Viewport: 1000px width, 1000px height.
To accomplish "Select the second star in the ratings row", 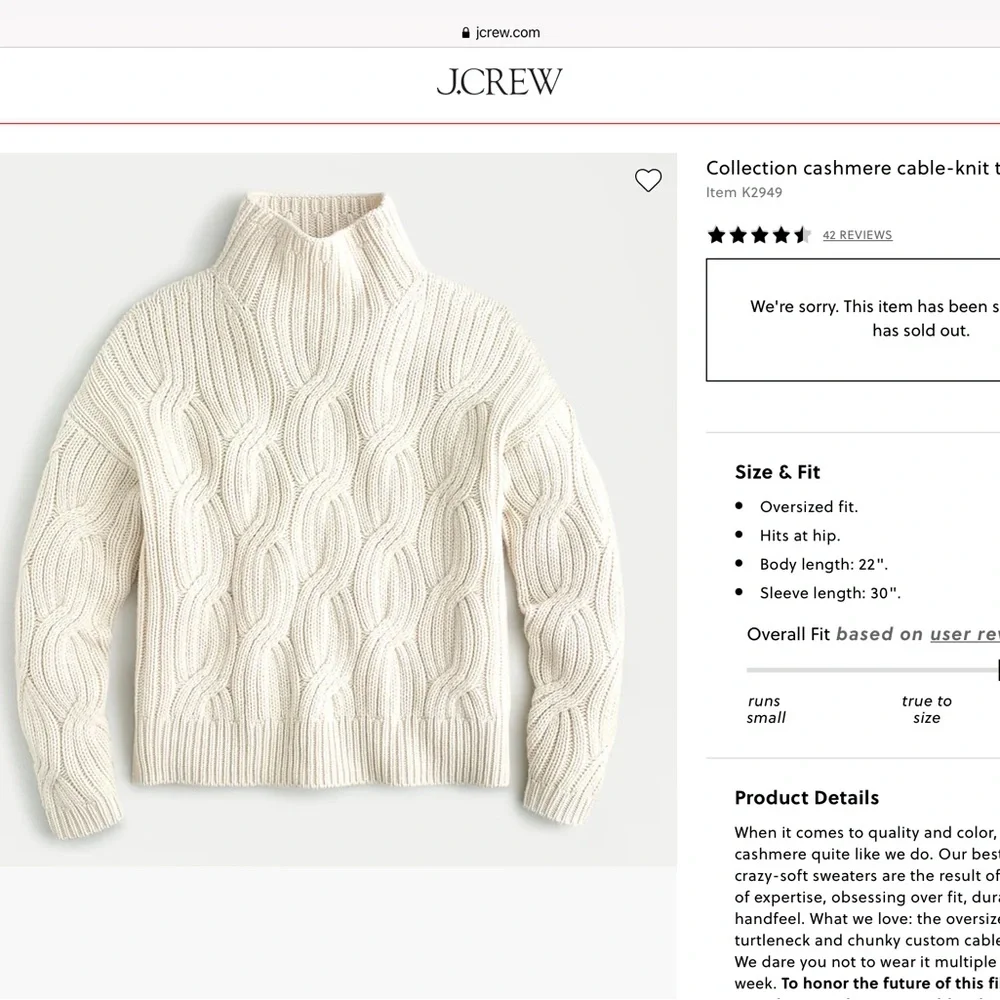I will click(737, 235).
